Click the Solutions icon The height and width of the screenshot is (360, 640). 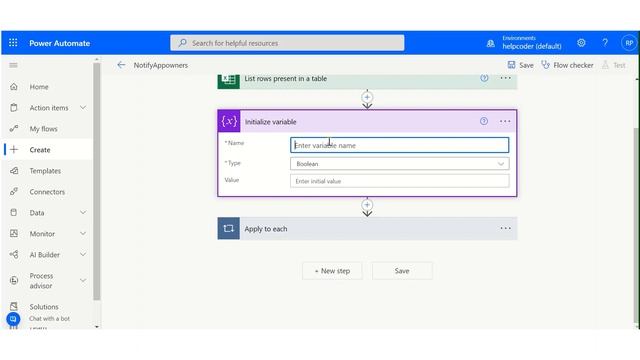point(14,306)
